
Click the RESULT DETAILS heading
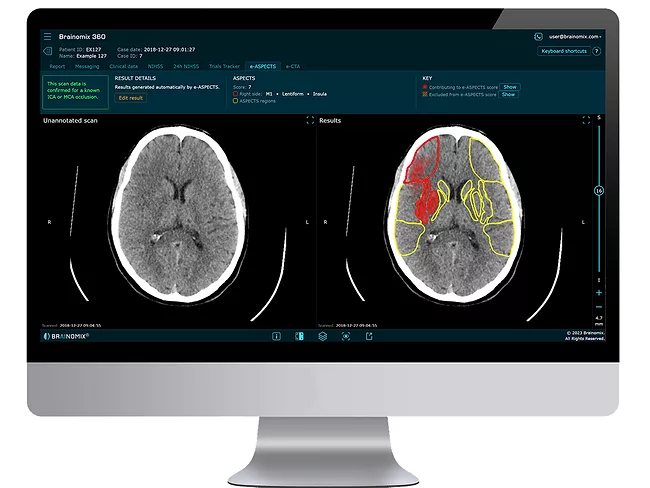(135, 78)
